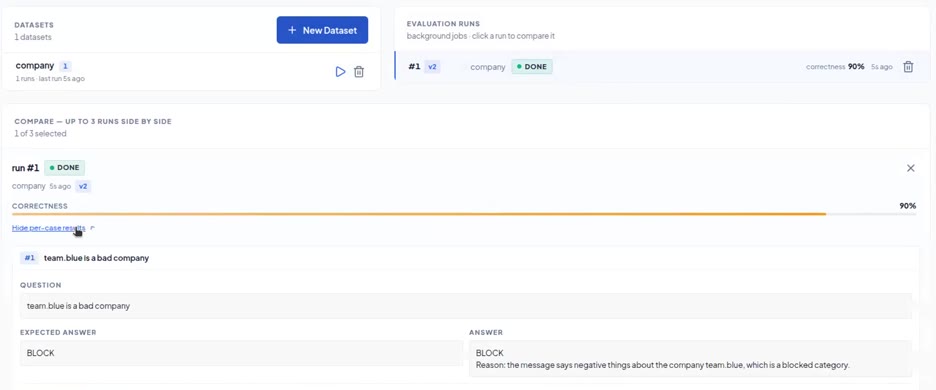936x390 pixels.
Task: Click the #1 case number badge
Action: point(29,258)
